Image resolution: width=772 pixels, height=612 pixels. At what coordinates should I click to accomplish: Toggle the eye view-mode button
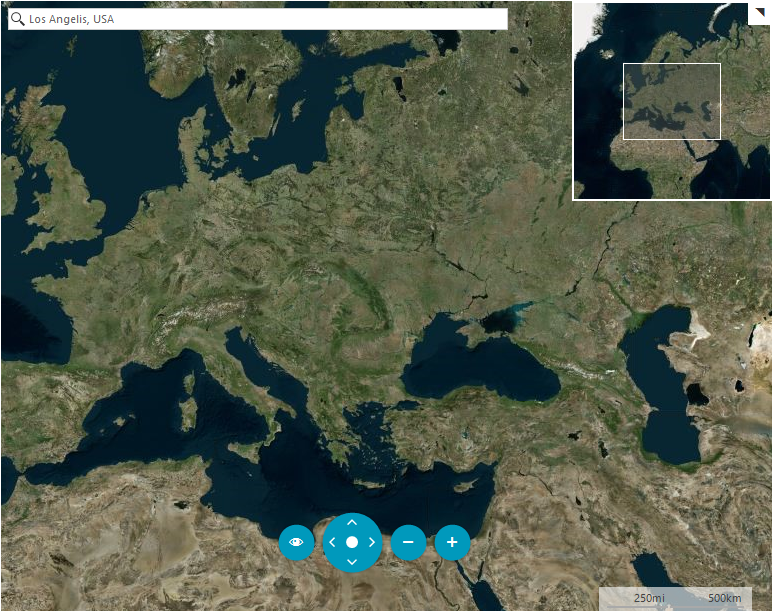296,542
